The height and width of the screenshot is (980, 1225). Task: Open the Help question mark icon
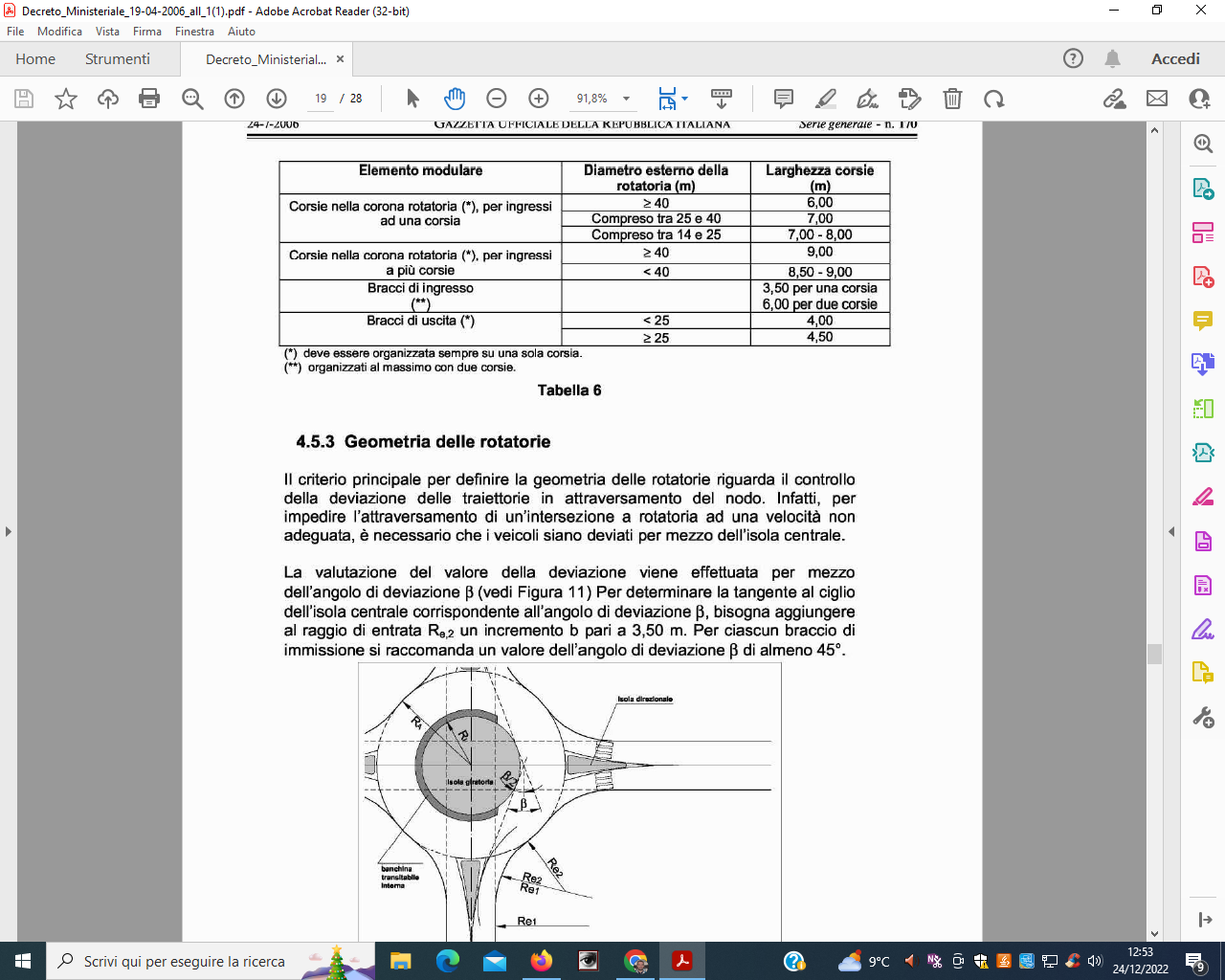pos(1074,58)
